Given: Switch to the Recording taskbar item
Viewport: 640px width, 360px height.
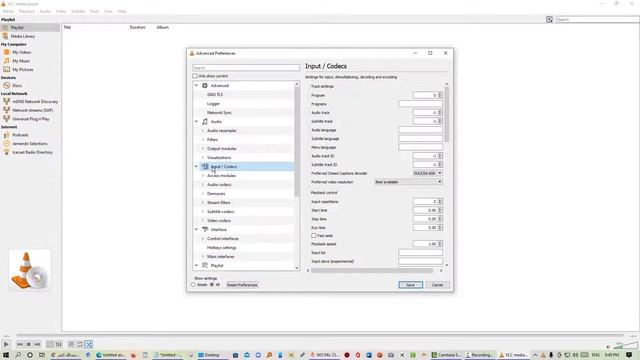Looking at the screenshot, I should click(x=479, y=355).
